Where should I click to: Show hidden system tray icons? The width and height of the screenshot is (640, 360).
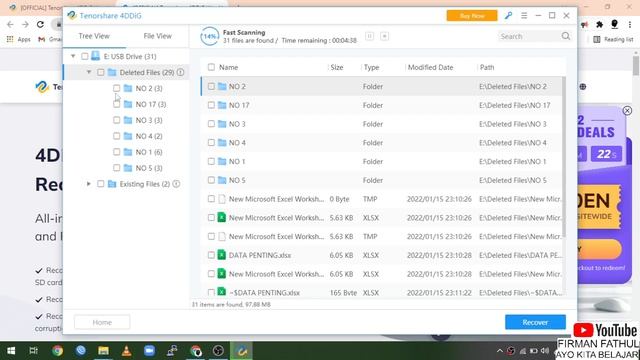500,351
